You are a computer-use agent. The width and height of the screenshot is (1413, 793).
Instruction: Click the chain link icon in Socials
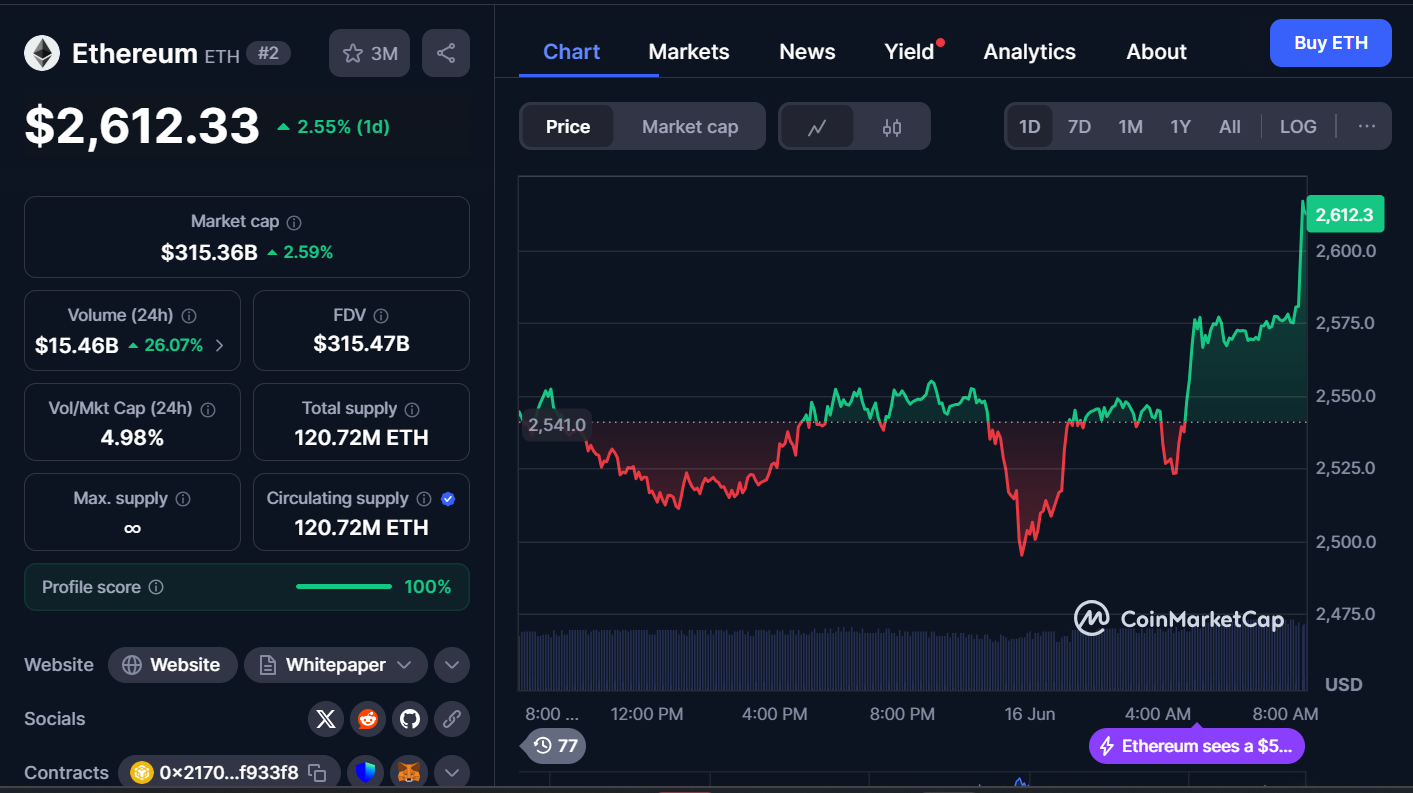[x=451, y=718]
